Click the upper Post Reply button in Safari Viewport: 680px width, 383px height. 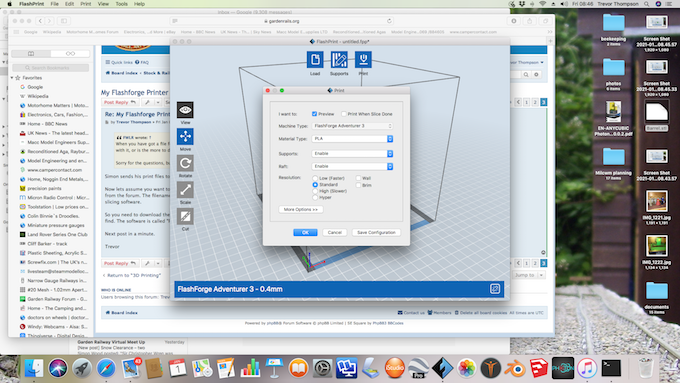pyautogui.click(x=120, y=102)
